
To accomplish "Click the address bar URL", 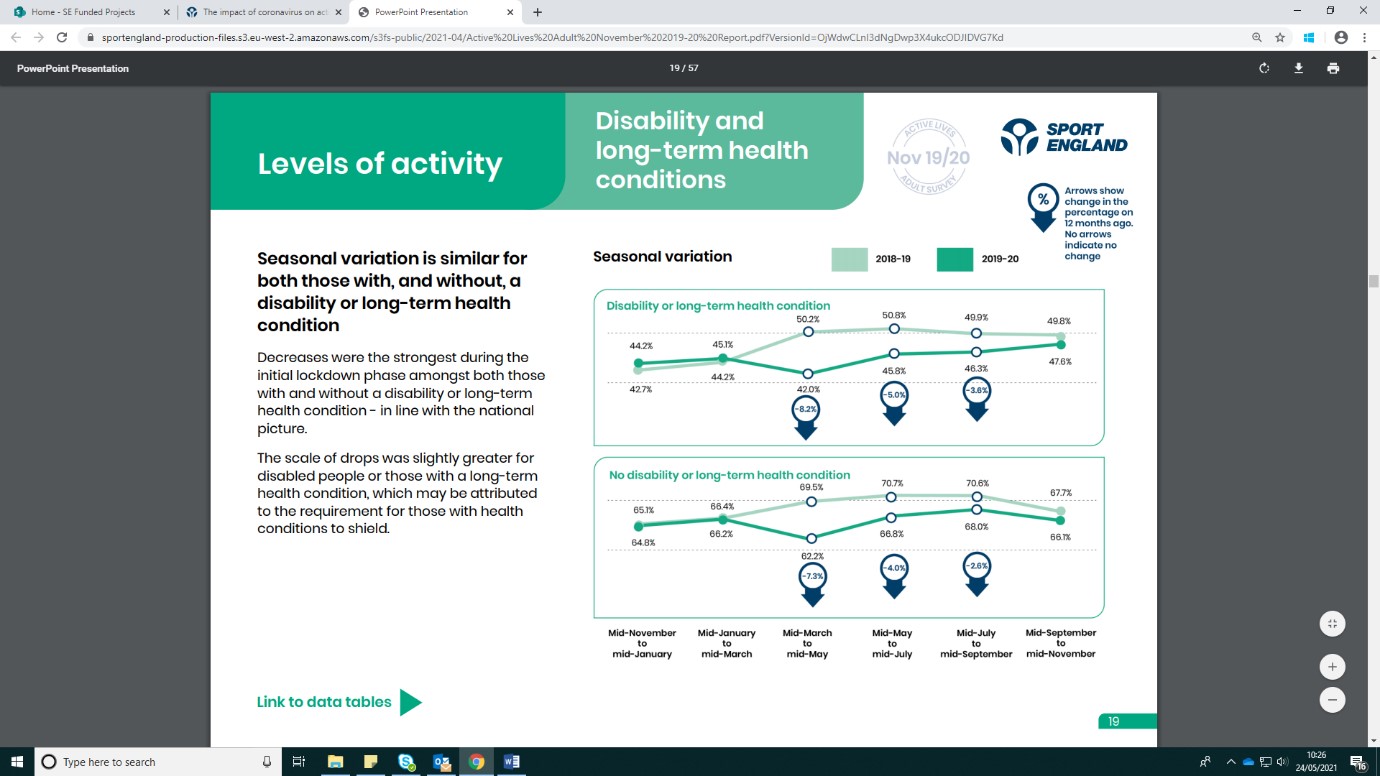I will 552,37.
